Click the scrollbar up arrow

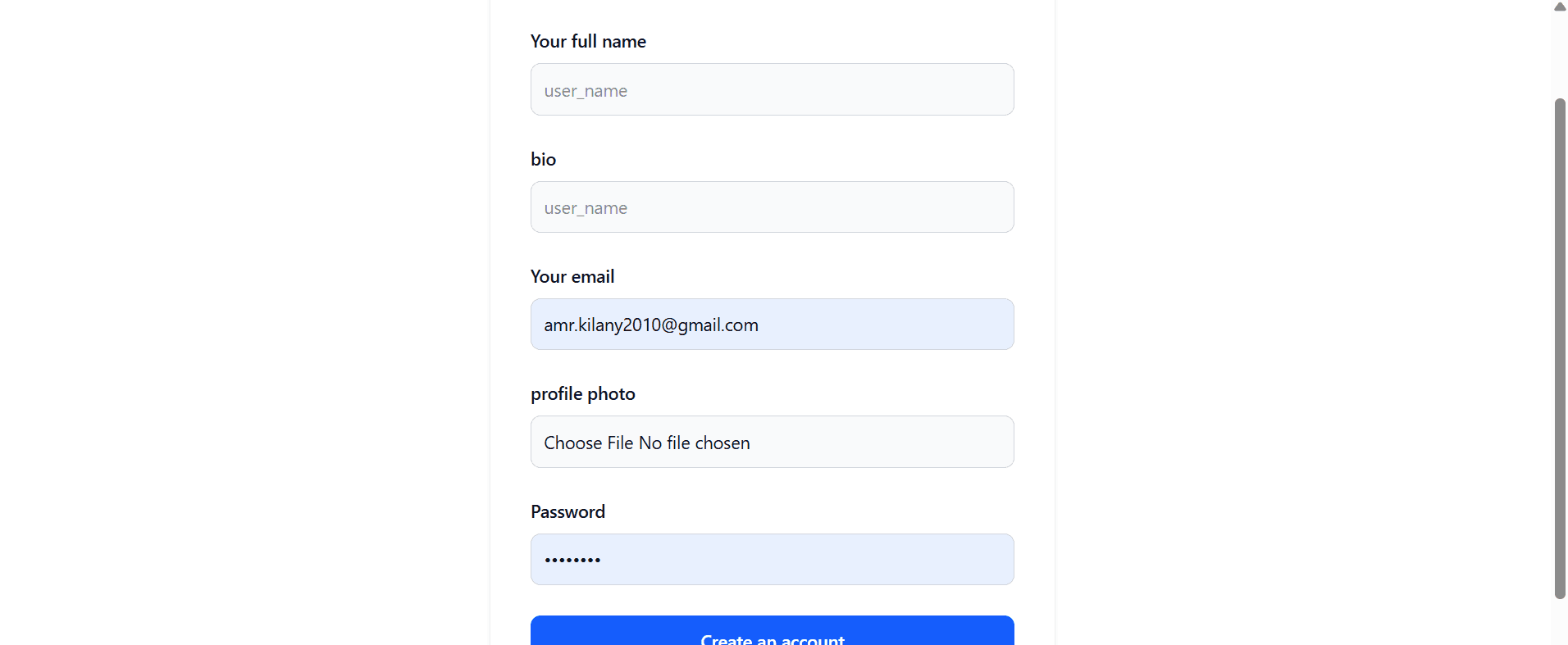pos(1560,7)
